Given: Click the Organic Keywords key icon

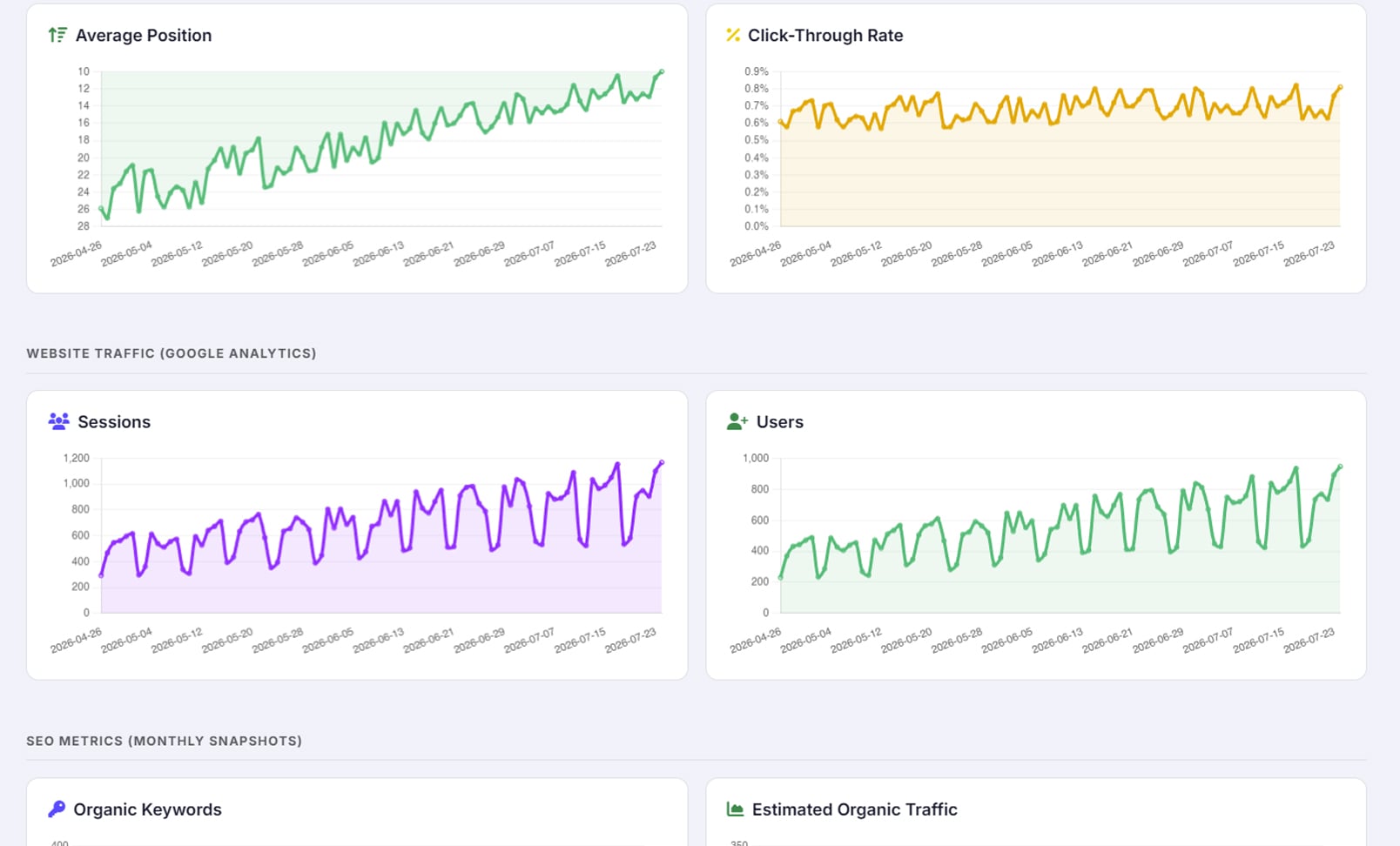Looking at the screenshot, I should pos(57,809).
